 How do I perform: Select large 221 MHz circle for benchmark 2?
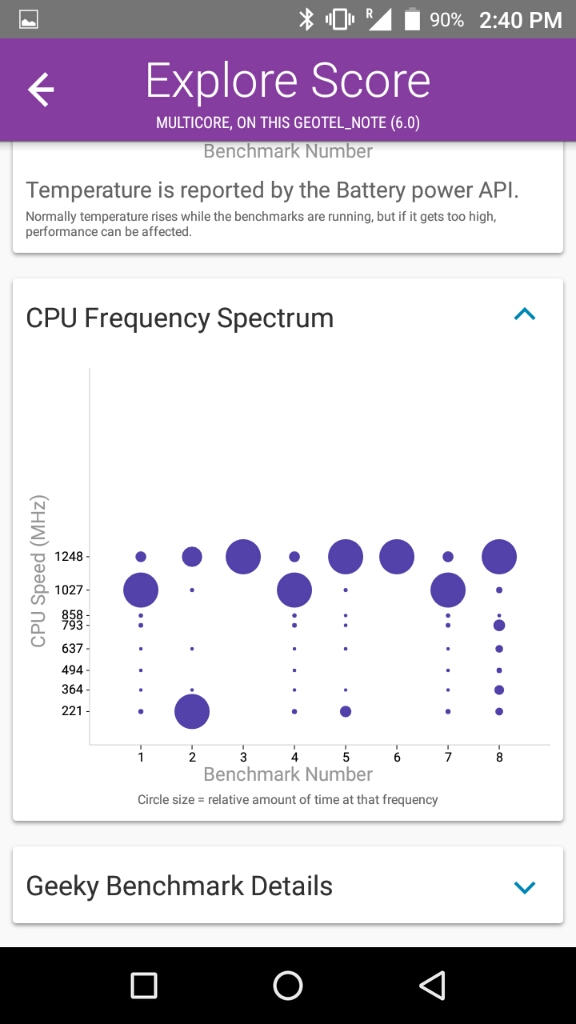coord(192,711)
